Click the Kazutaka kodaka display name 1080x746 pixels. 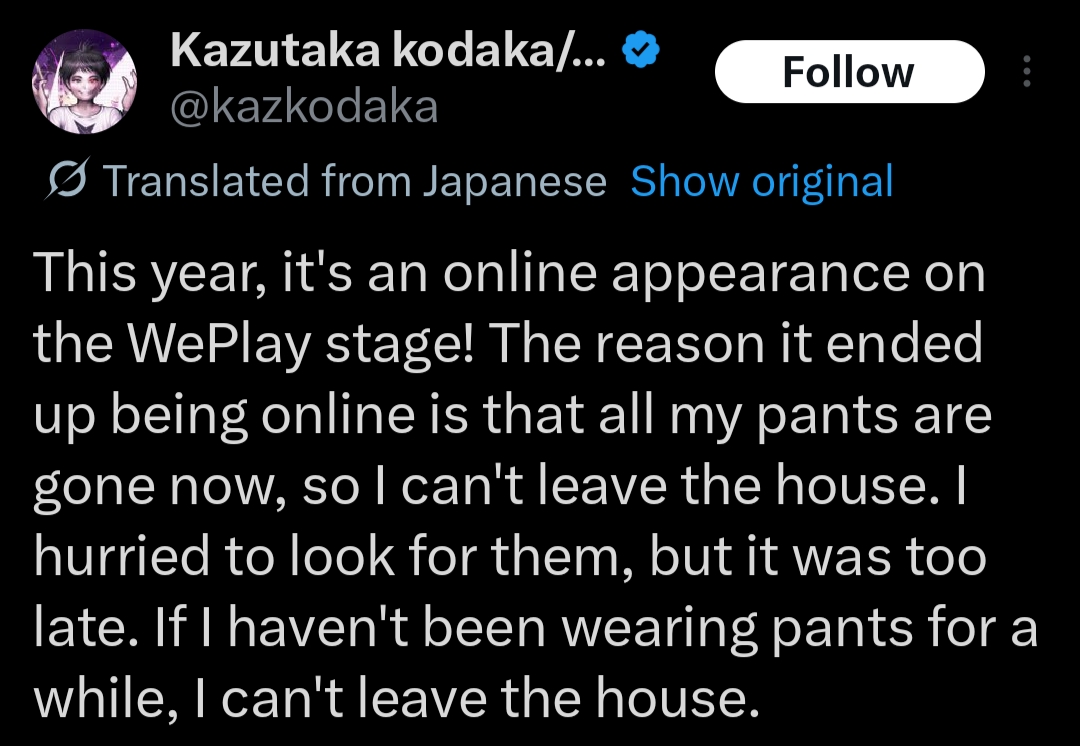click(x=390, y=52)
